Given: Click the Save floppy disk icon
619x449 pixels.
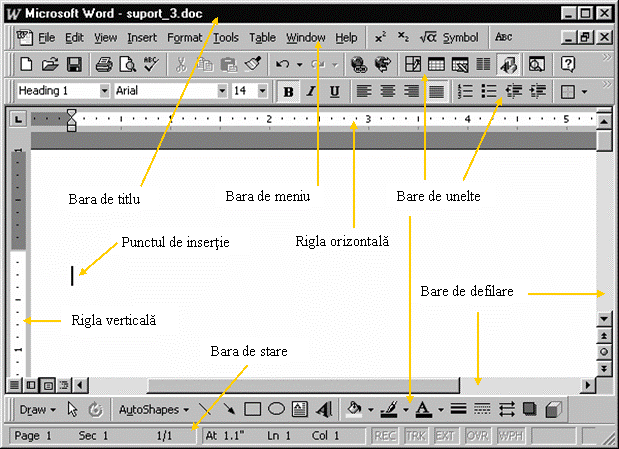Looking at the screenshot, I should pos(74,64).
